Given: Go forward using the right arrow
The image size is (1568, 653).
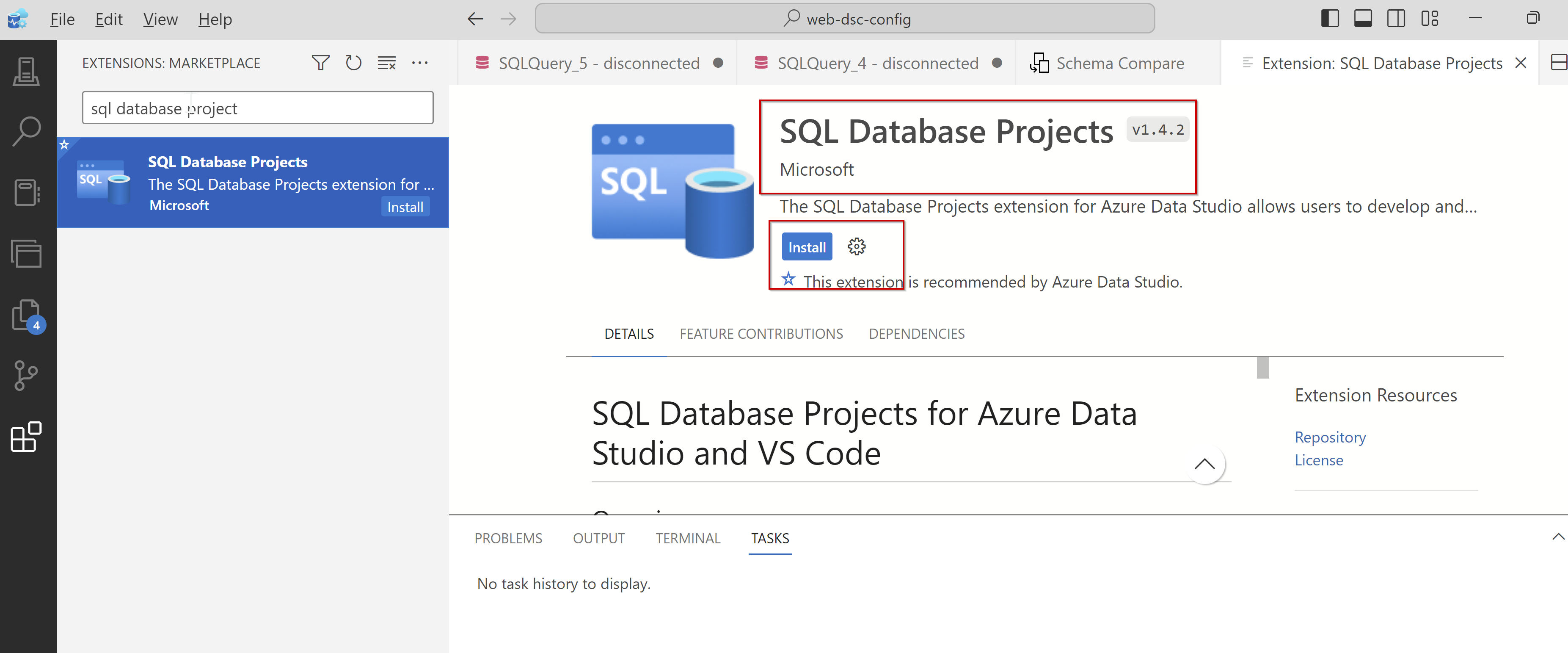Looking at the screenshot, I should [508, 19].
